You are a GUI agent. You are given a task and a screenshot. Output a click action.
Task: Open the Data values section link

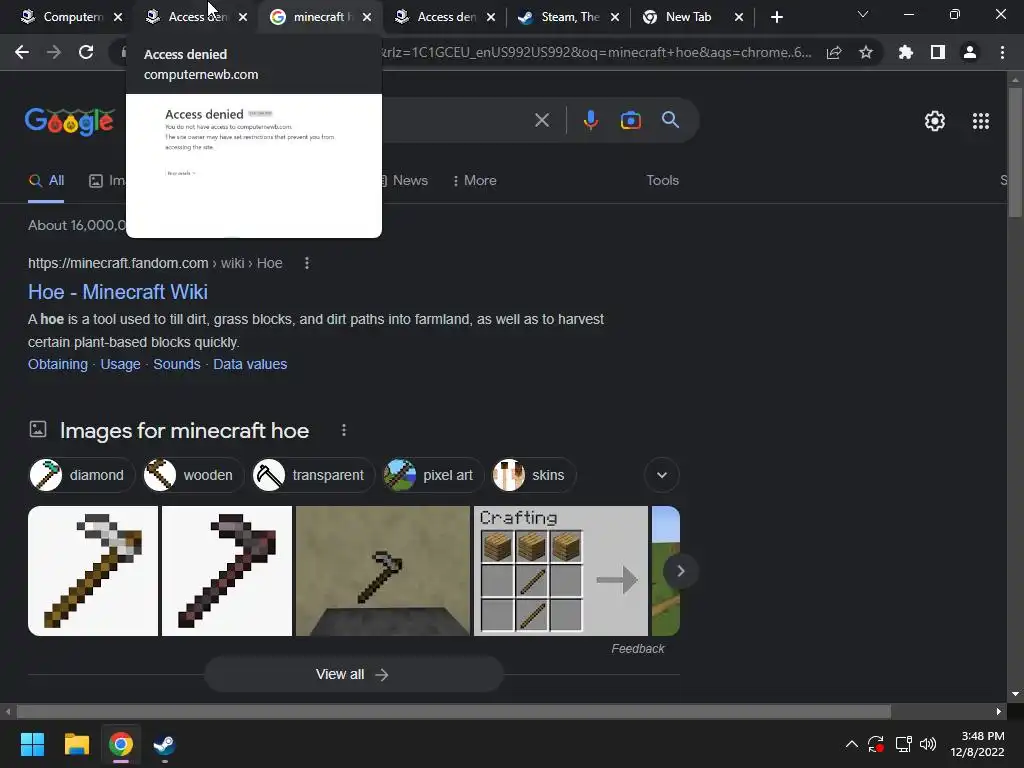[250, 364]
